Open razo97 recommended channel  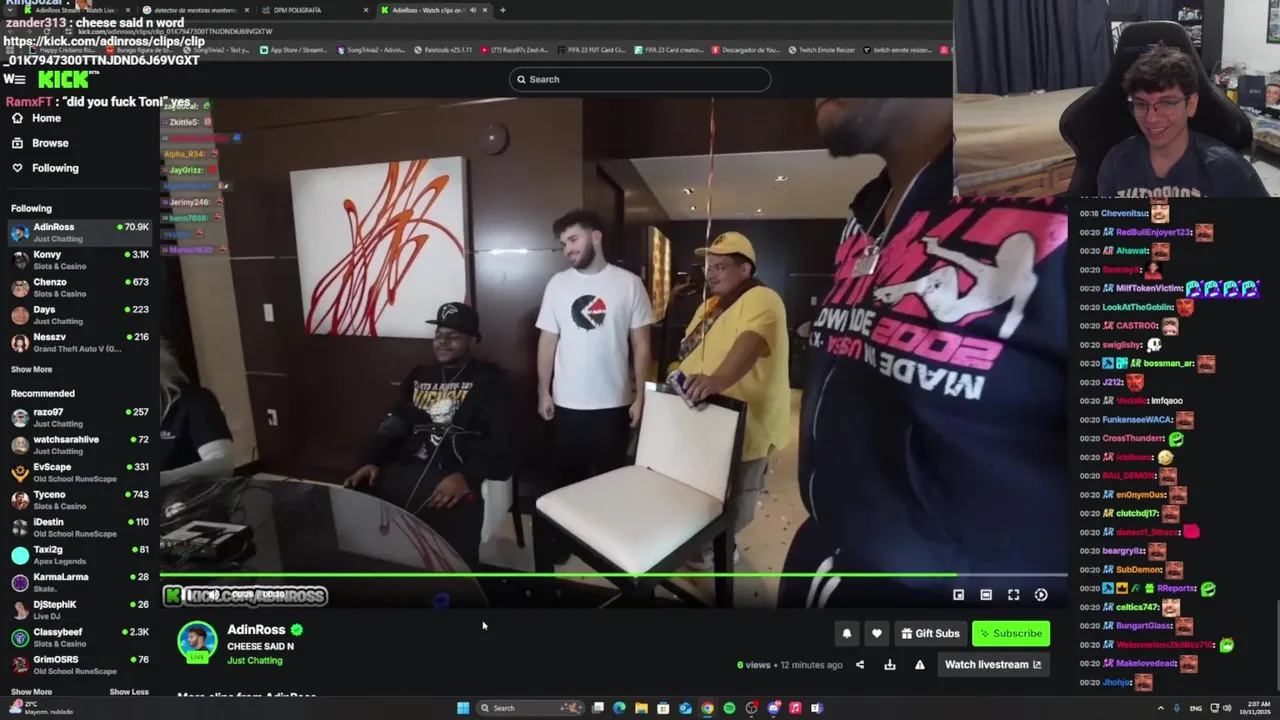(80, 418)
